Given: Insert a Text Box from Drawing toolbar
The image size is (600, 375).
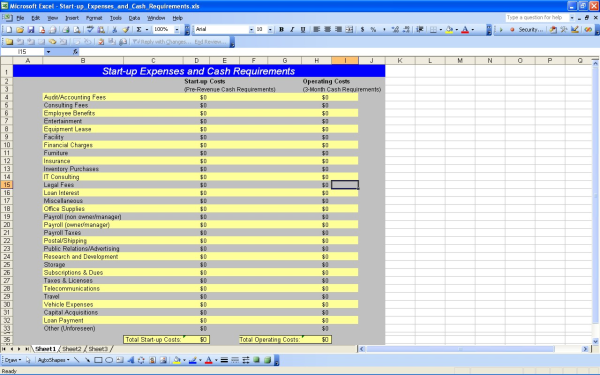Looking at the screenshot, I should pyautogui.click(x=120, y=360).
